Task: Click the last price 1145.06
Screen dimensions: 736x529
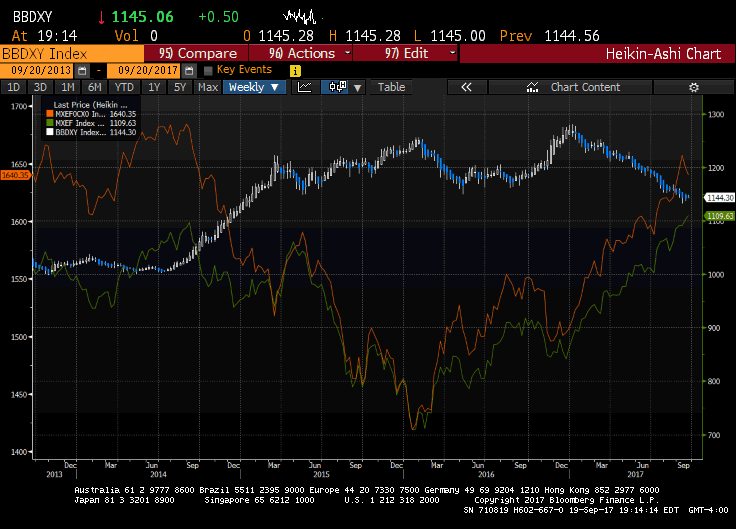Action: (143, 17)
